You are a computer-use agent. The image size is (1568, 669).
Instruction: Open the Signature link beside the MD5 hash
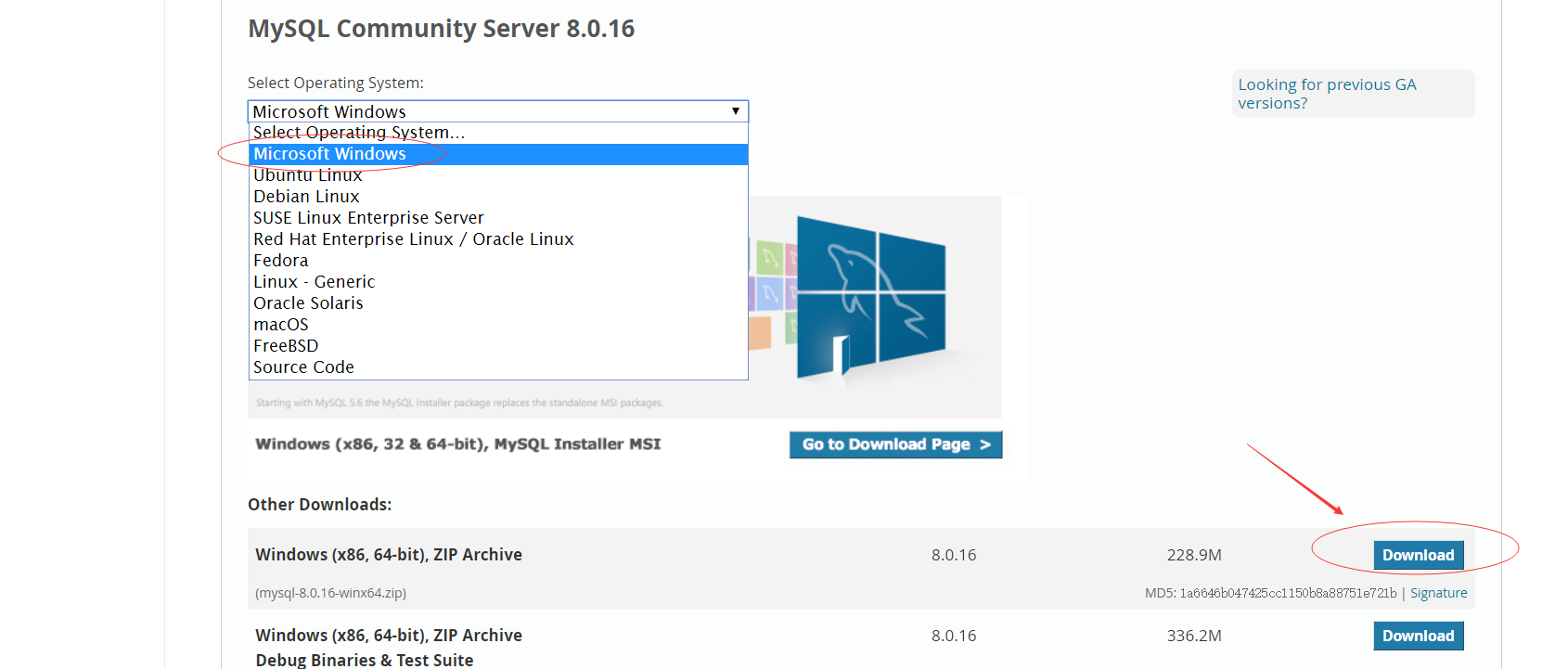tap(1439, 593)
